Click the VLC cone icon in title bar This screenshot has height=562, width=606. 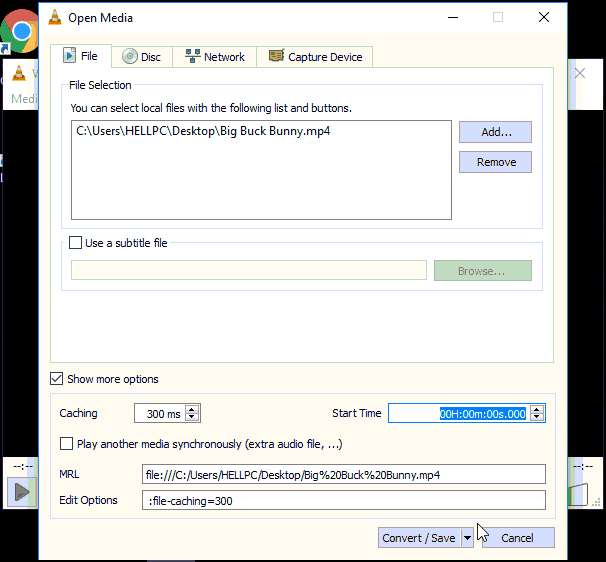point(55,17)
